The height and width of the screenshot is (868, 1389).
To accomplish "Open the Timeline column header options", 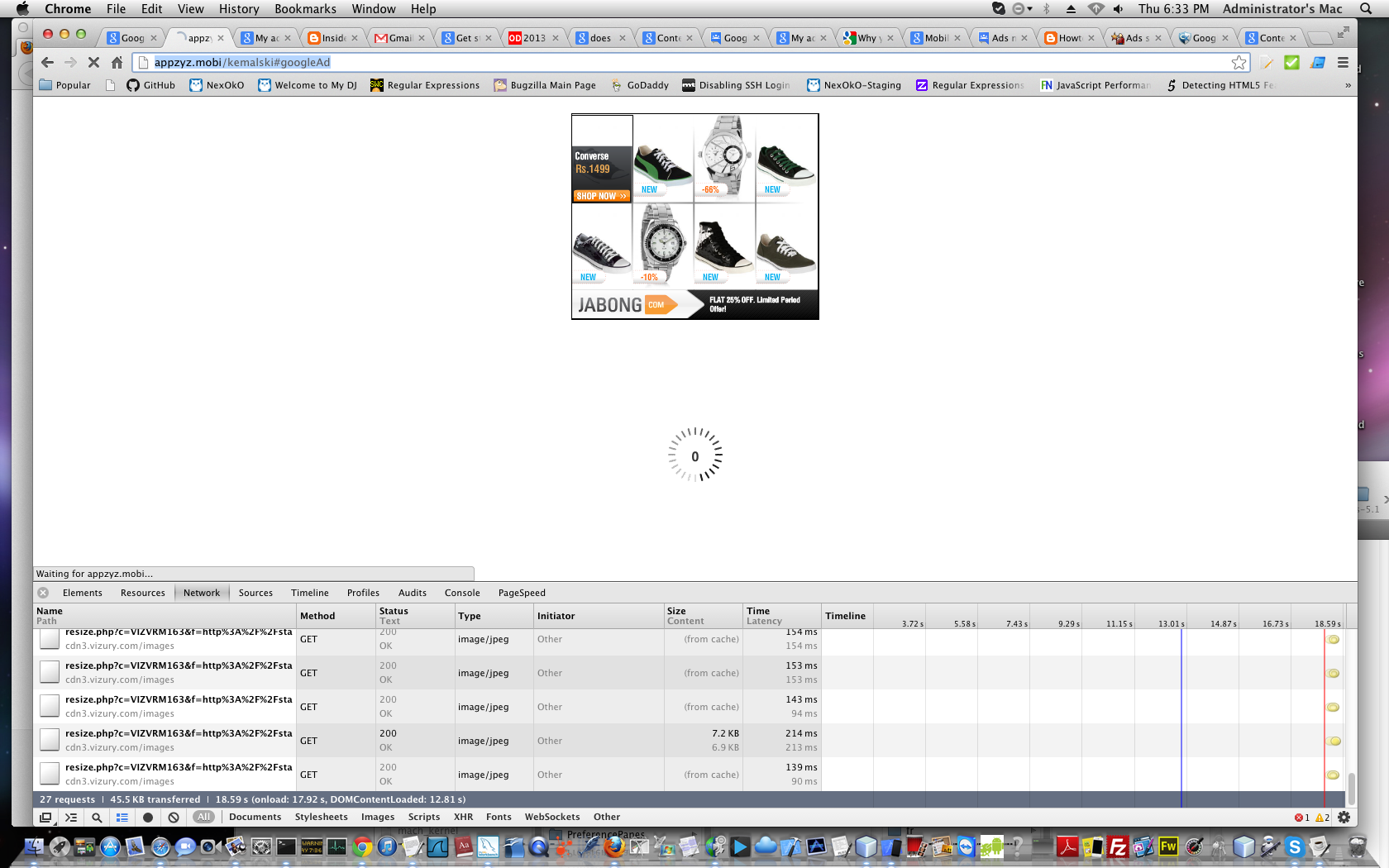I will point(845,616).
